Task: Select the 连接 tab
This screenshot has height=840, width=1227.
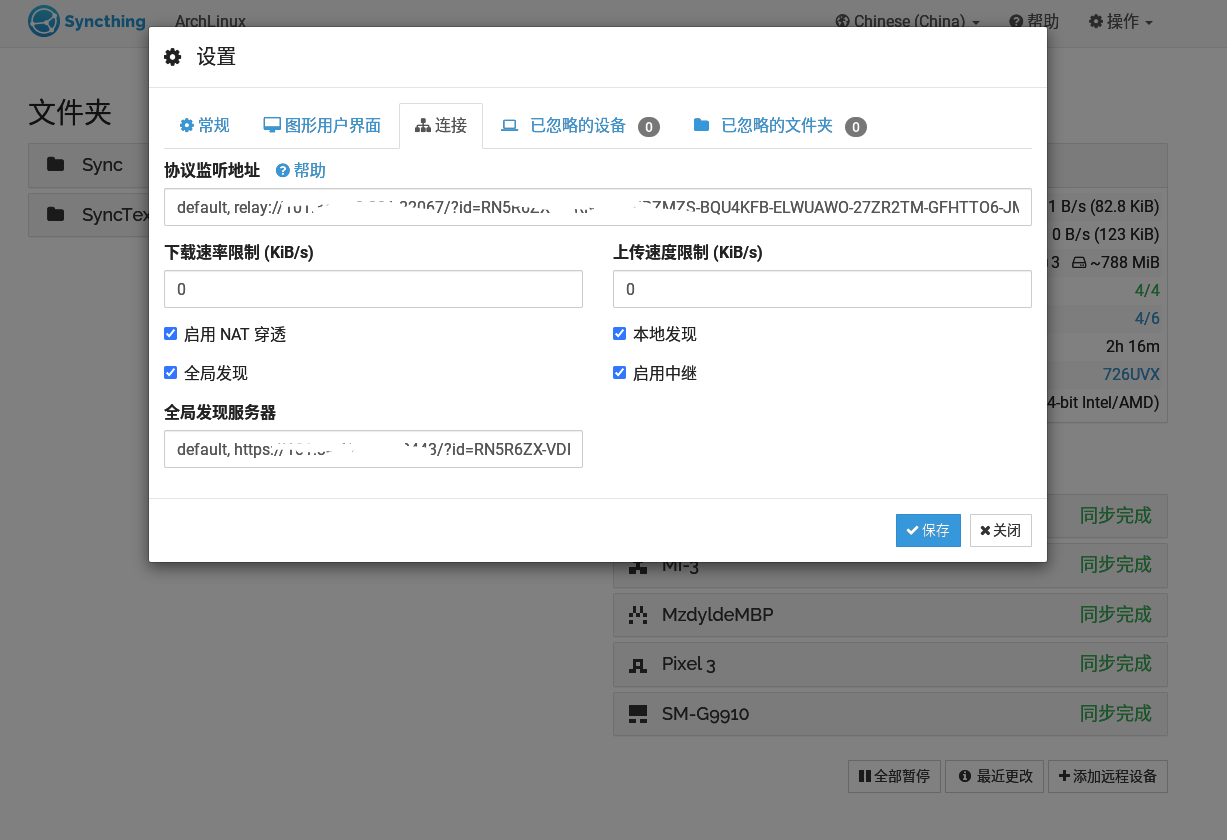Action: tap(441, 125)
